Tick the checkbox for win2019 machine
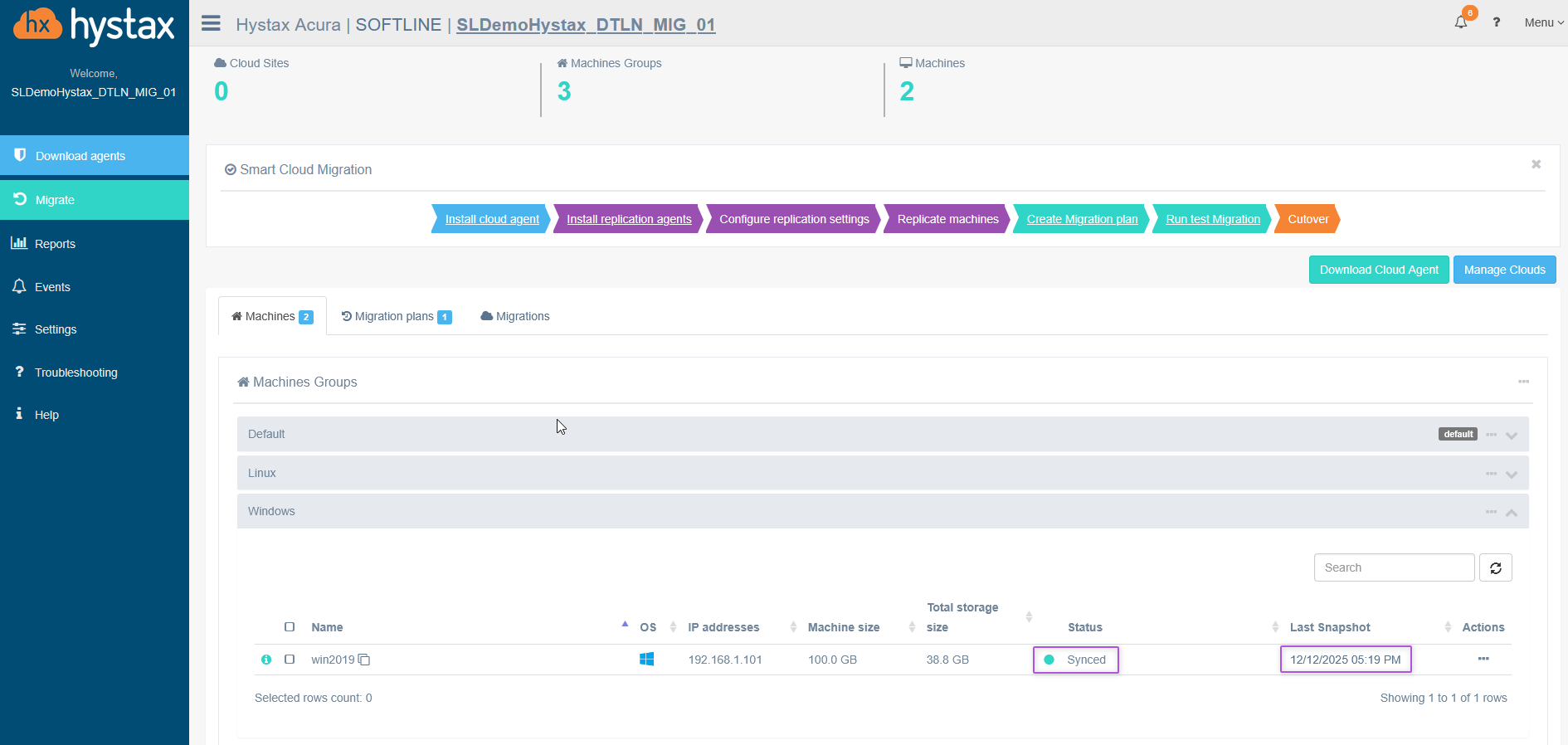Image resolution: width=1568 pixels, height=745 pixels. pos(290,660)
